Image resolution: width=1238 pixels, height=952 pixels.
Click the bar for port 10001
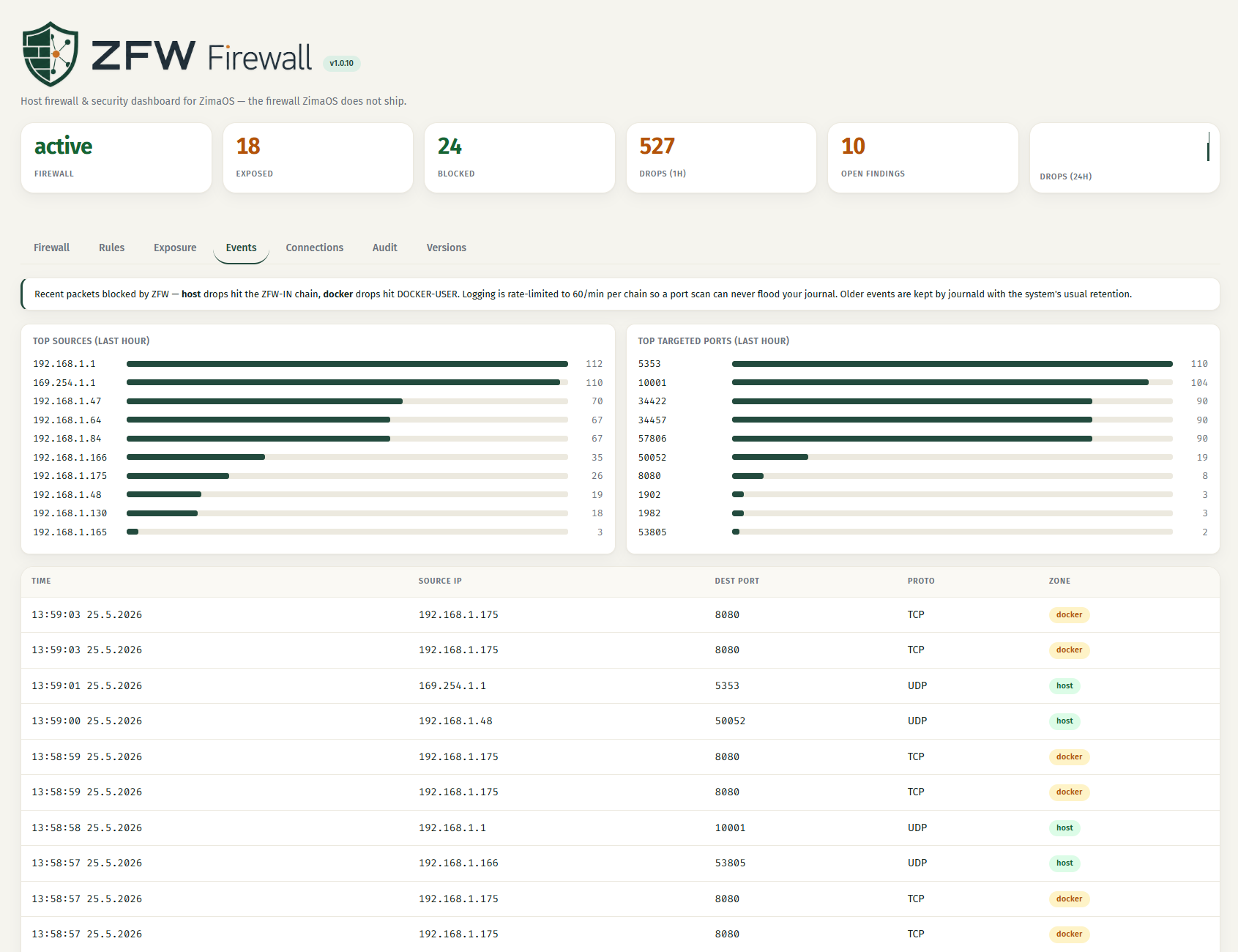(x=952, y=382)
